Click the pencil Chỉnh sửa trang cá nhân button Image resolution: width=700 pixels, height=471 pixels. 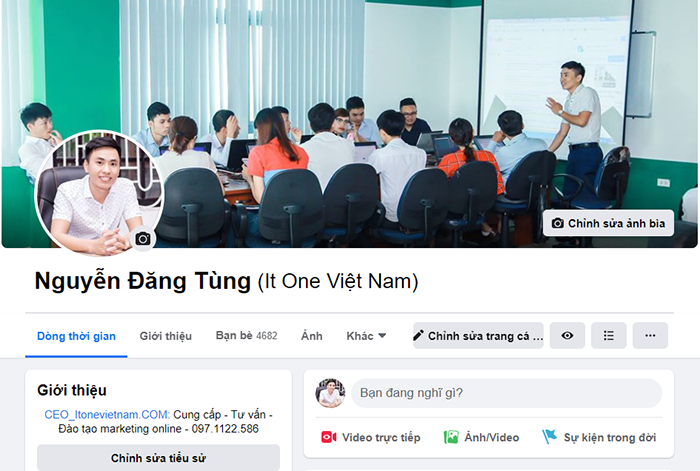coord(478,335)
